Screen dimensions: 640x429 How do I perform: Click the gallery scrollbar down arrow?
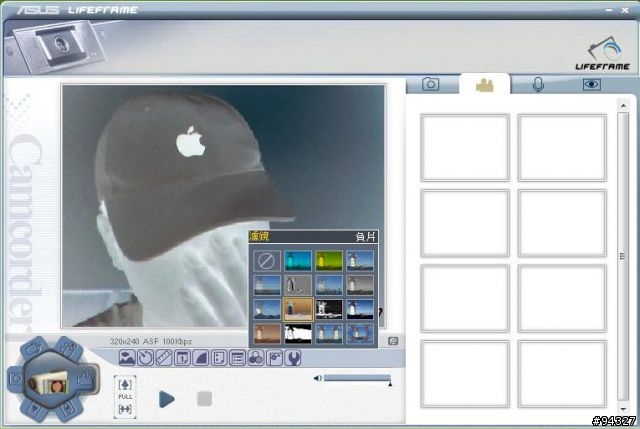pyautogui.click(x=623, y=409)
